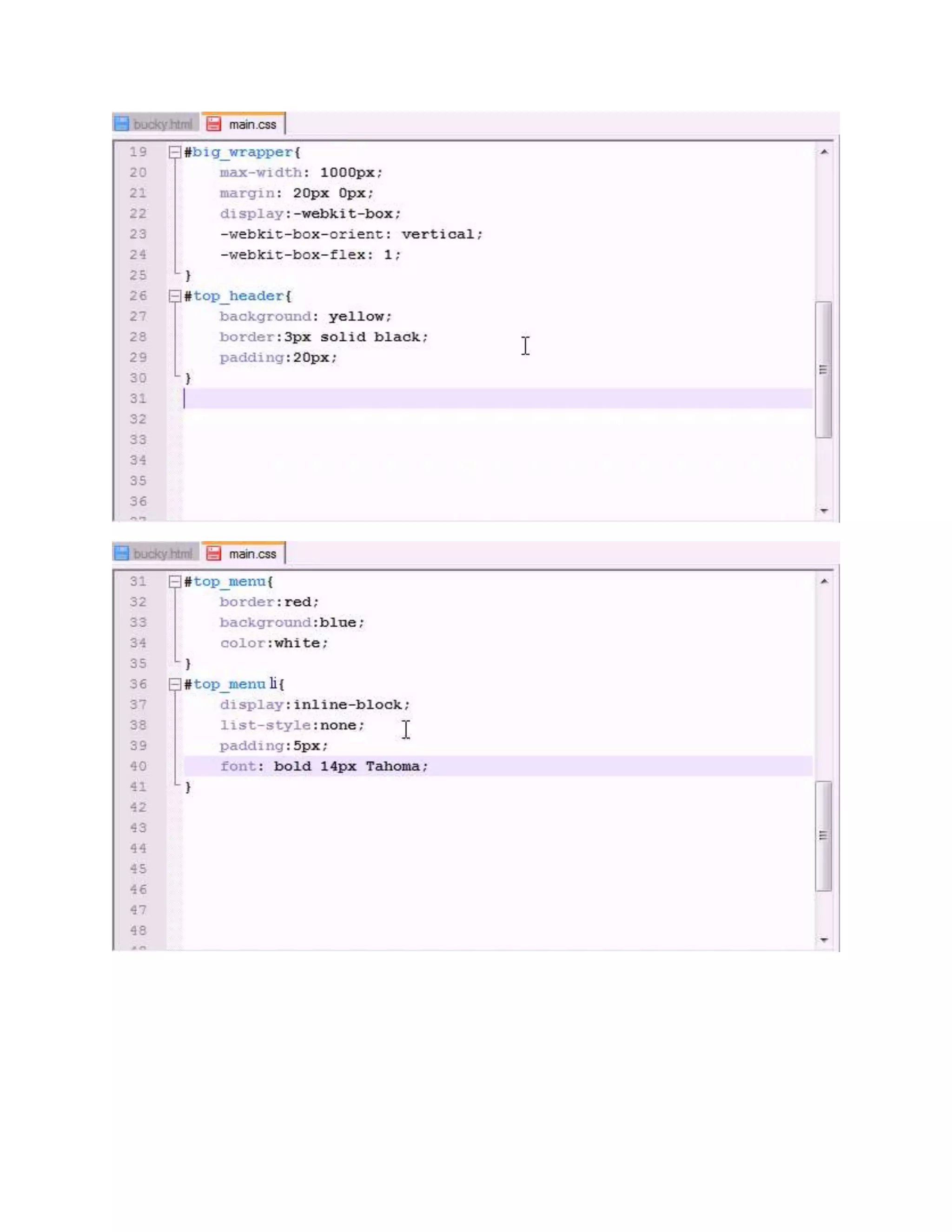
Task: Click on 'border:red;' line
Action: 269,602
